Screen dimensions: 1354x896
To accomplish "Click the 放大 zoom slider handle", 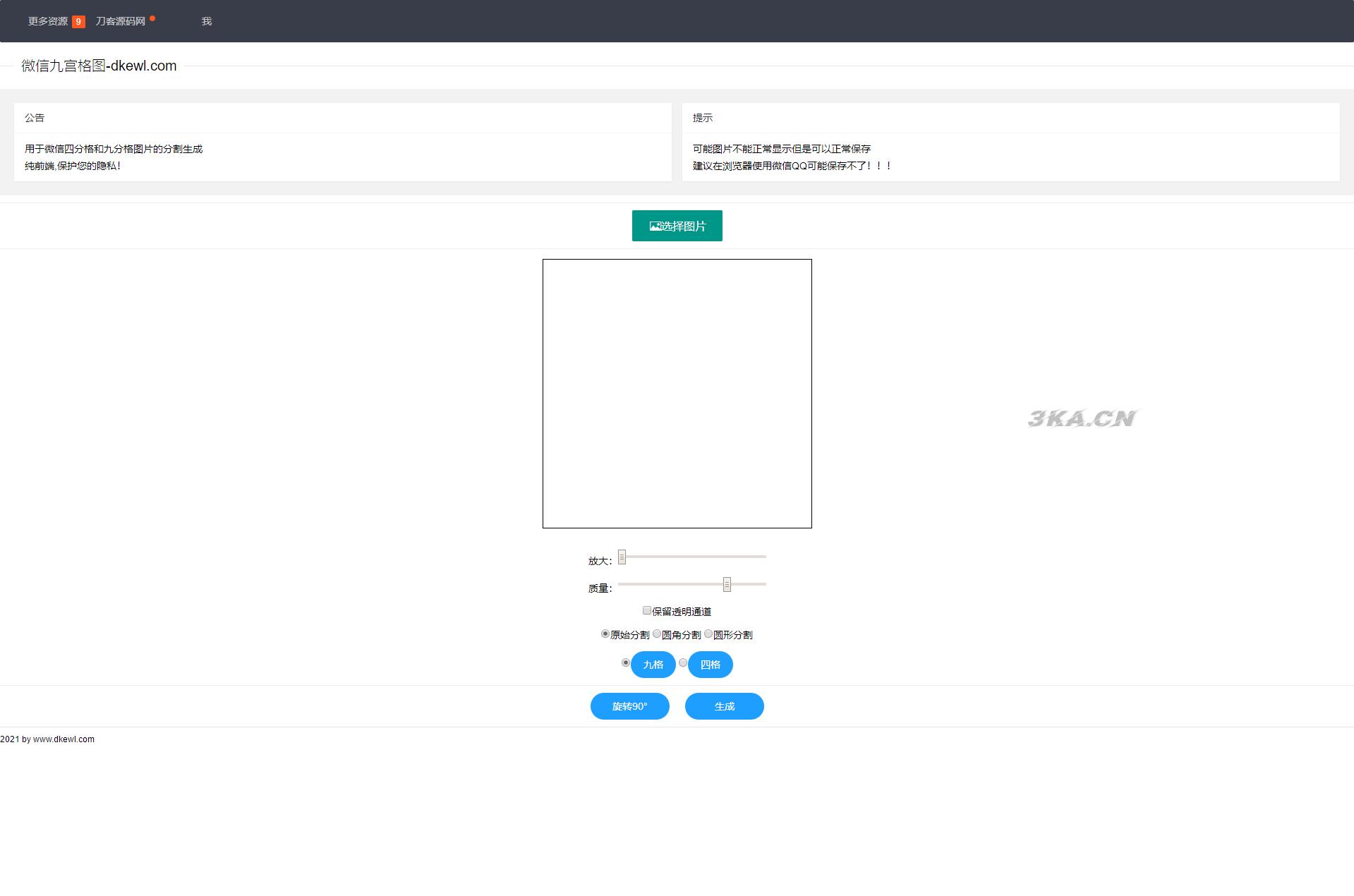I will point(622,557).
